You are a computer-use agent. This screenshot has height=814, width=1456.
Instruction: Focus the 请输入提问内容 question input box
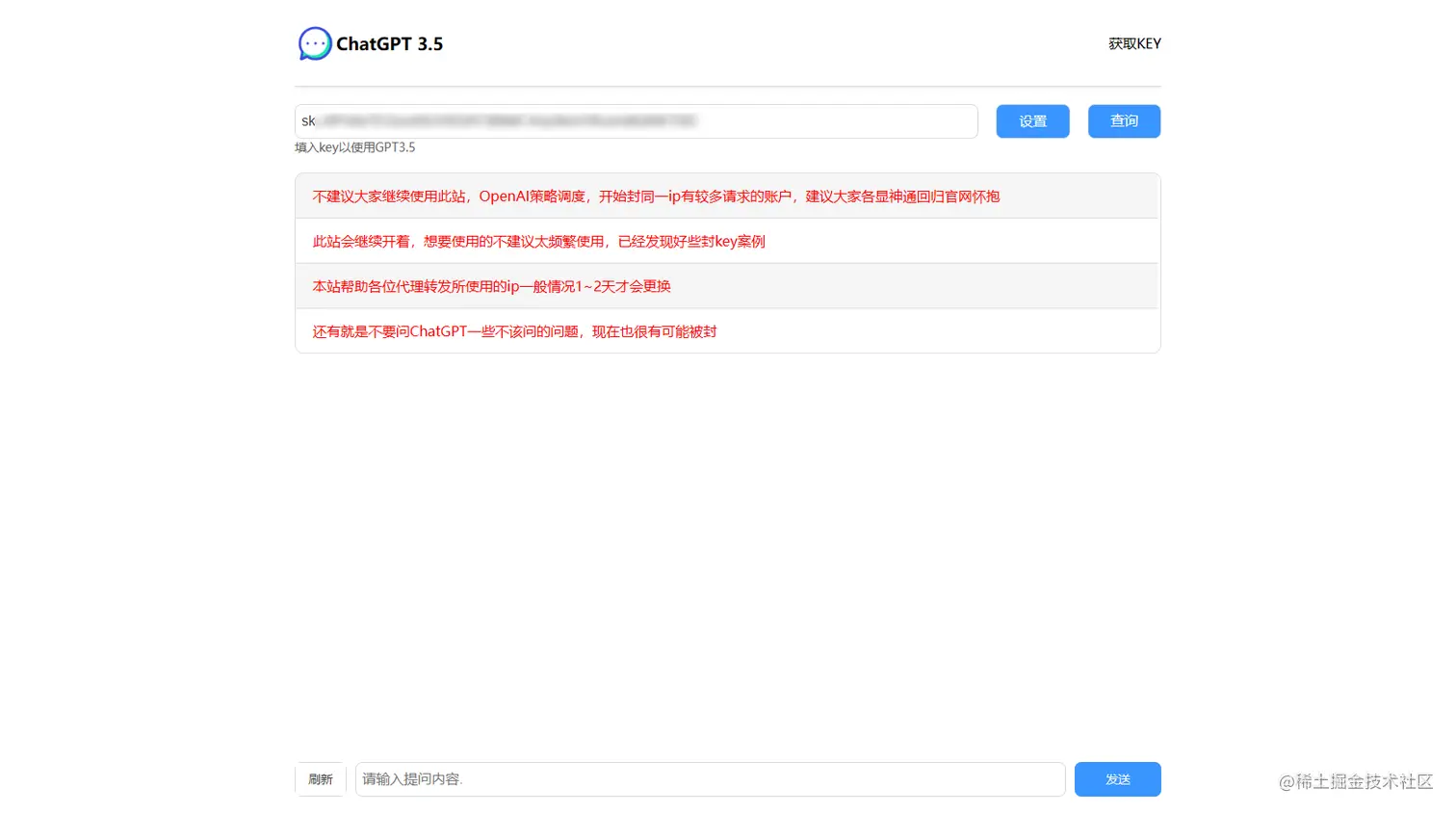pos(711,779)
